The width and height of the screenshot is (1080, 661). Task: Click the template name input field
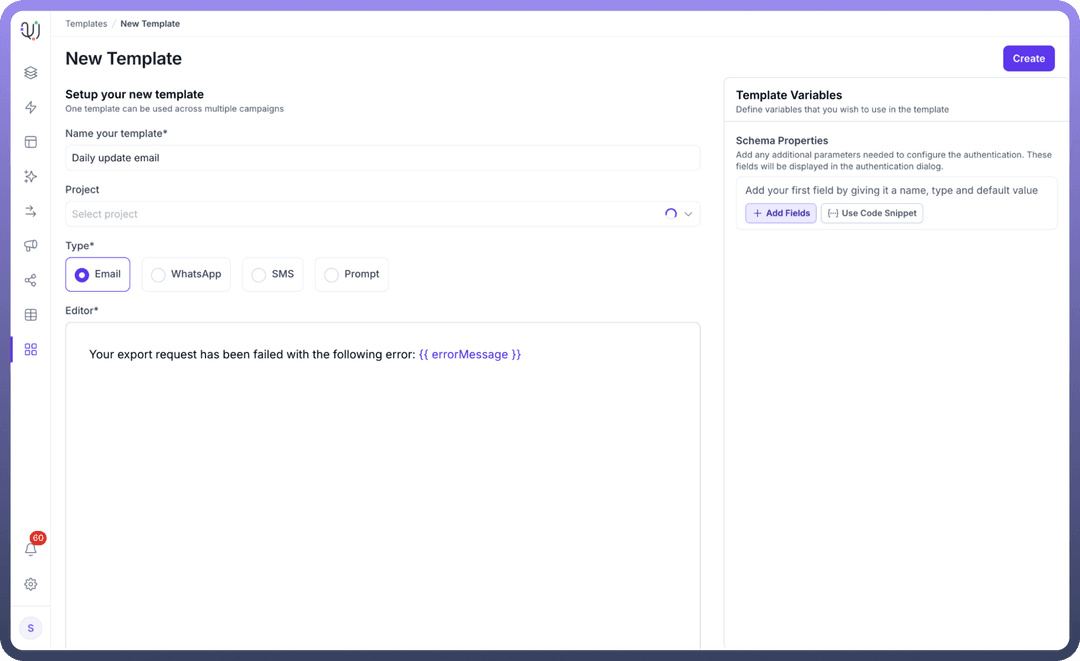[x=382, y=158]
